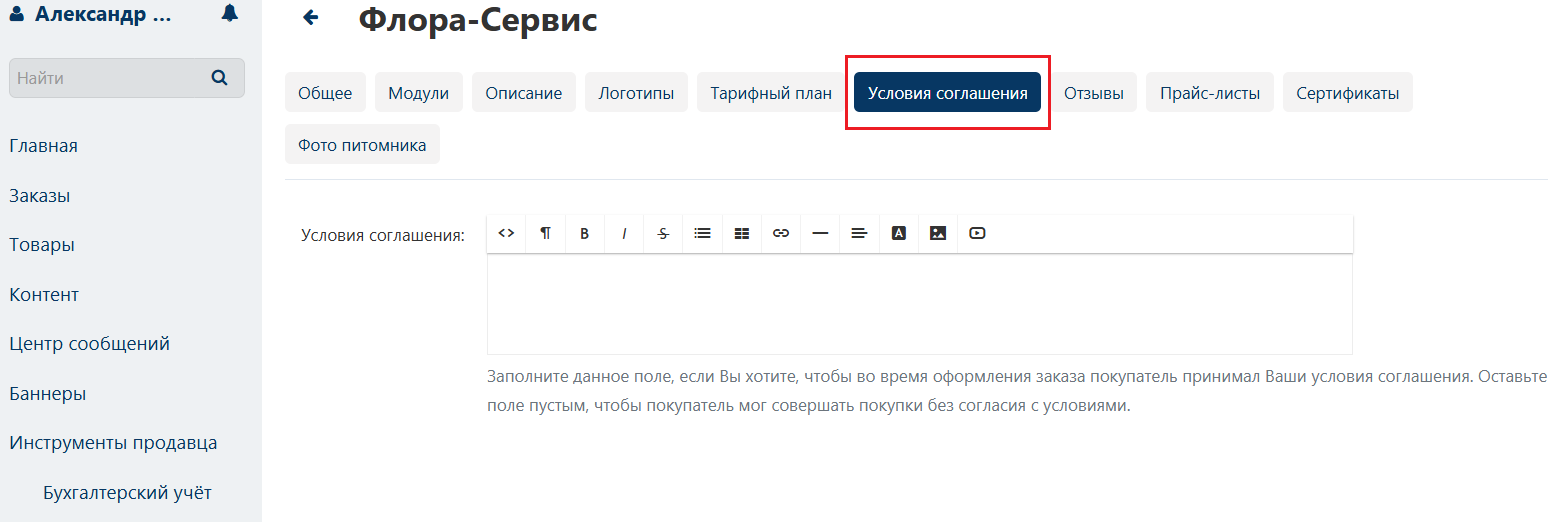Apply italic formatting in editor
This screenshot has height=522, width=1565.
point(624,233)
